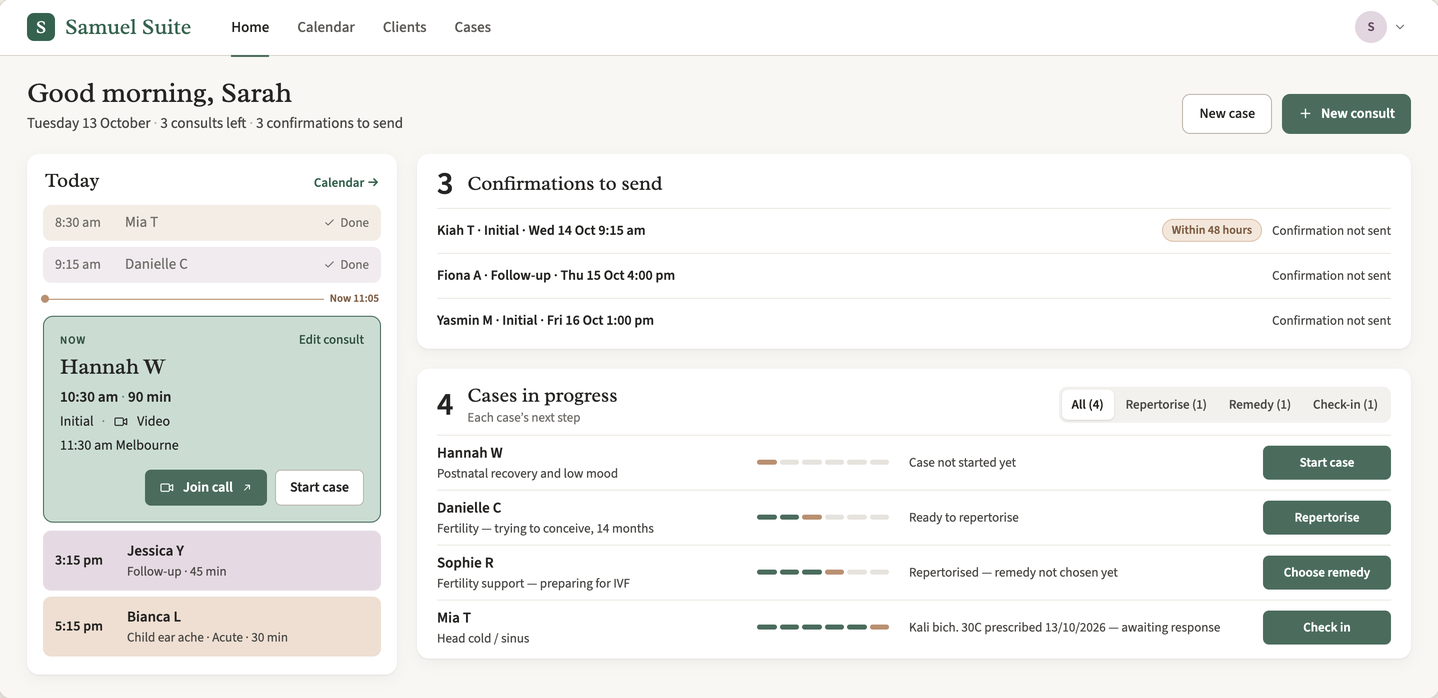Click Choose remedy for Sophie R
Image resolution: width=1438 pixels, height=698 pixels.
coord(1327,573)
